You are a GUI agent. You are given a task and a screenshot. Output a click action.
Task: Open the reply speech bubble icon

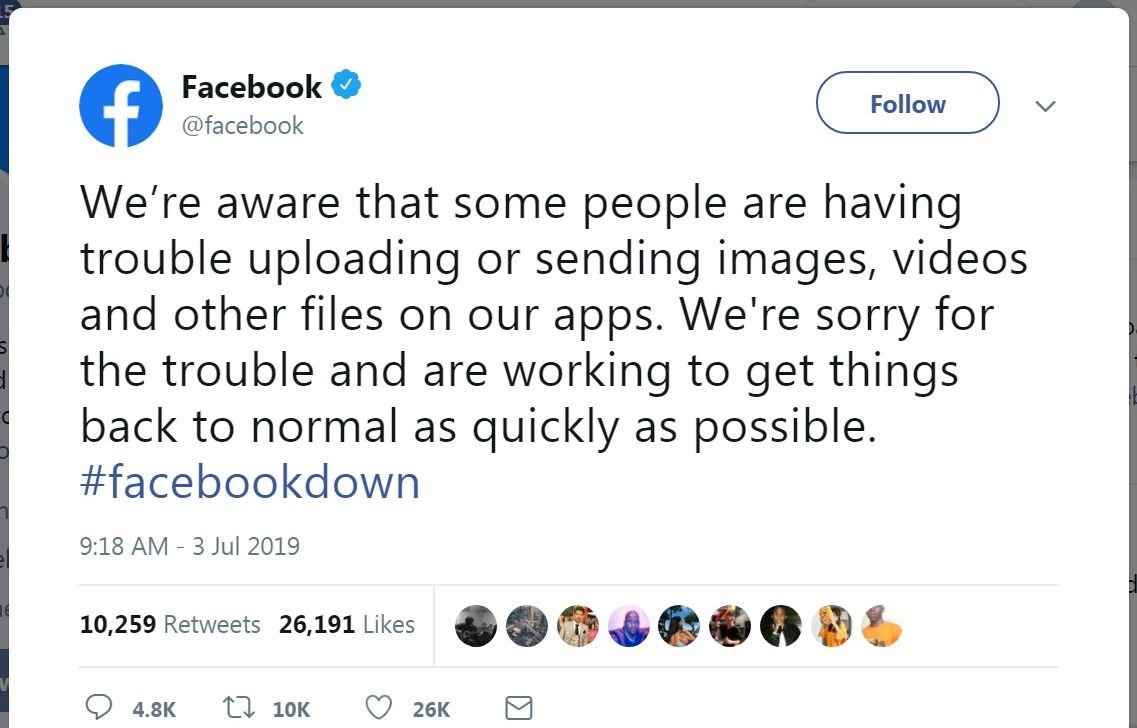tap(99, 707)
